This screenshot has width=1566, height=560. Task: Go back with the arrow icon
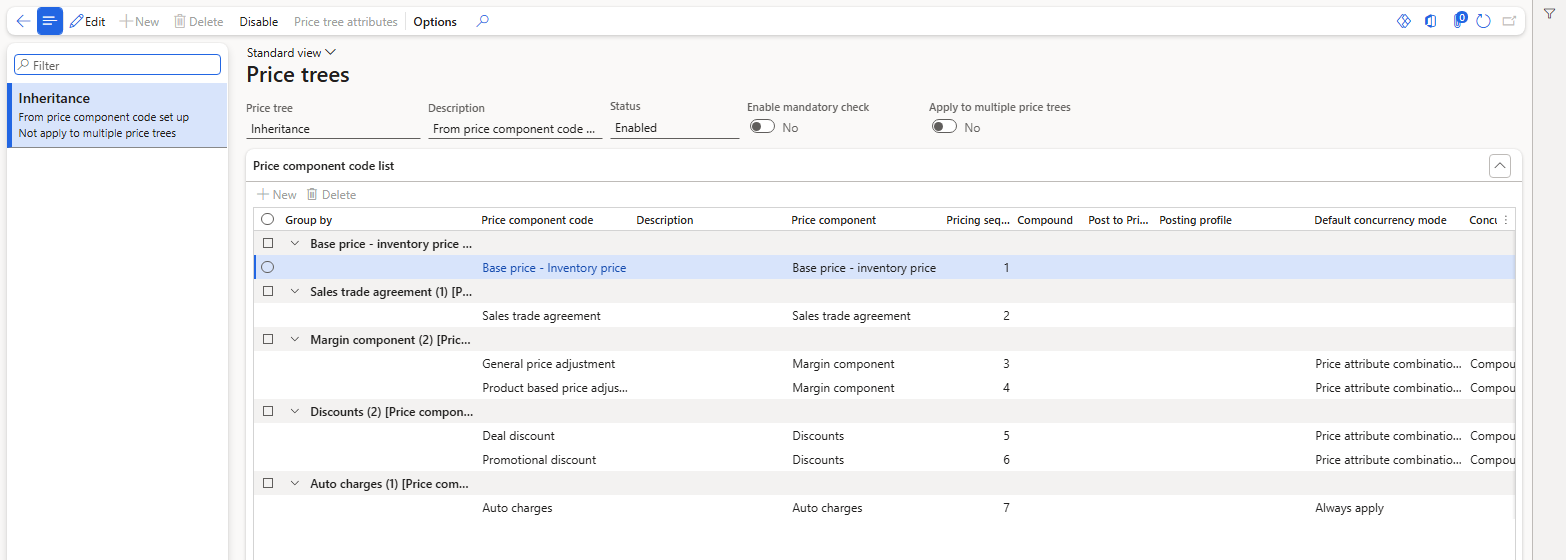coord(23,21)
